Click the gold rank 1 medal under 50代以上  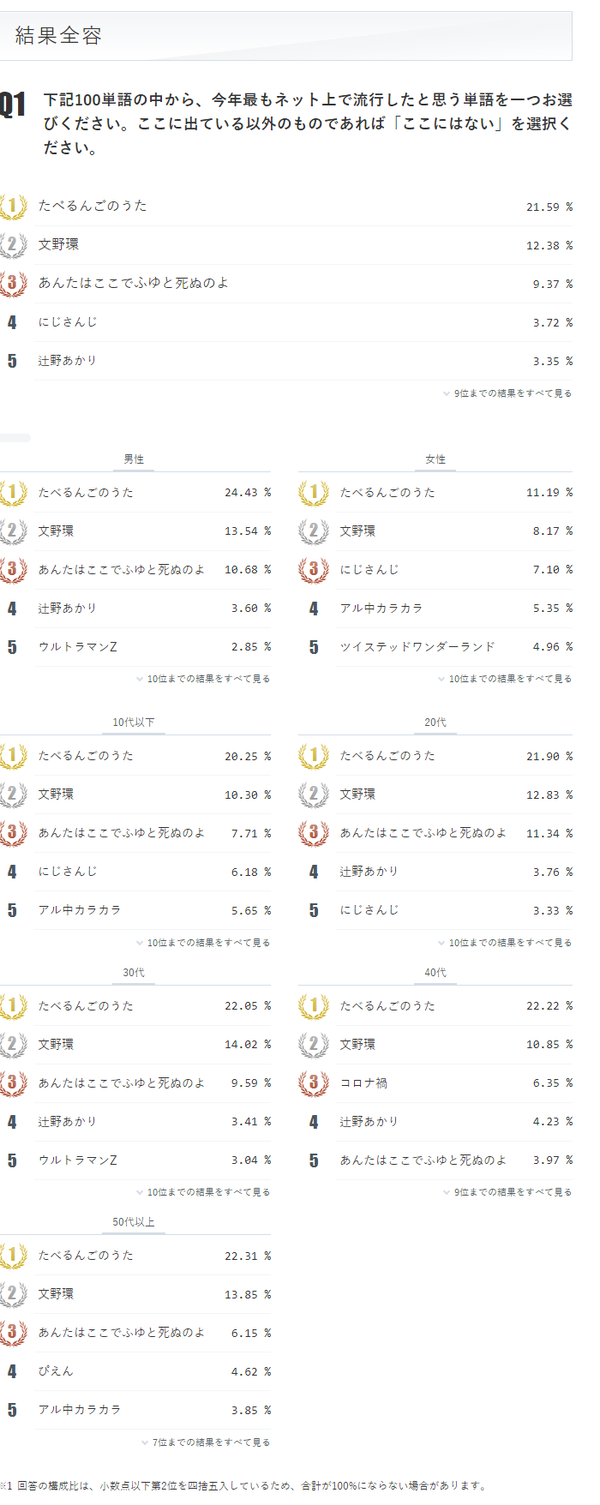(x=12, y=1256)
